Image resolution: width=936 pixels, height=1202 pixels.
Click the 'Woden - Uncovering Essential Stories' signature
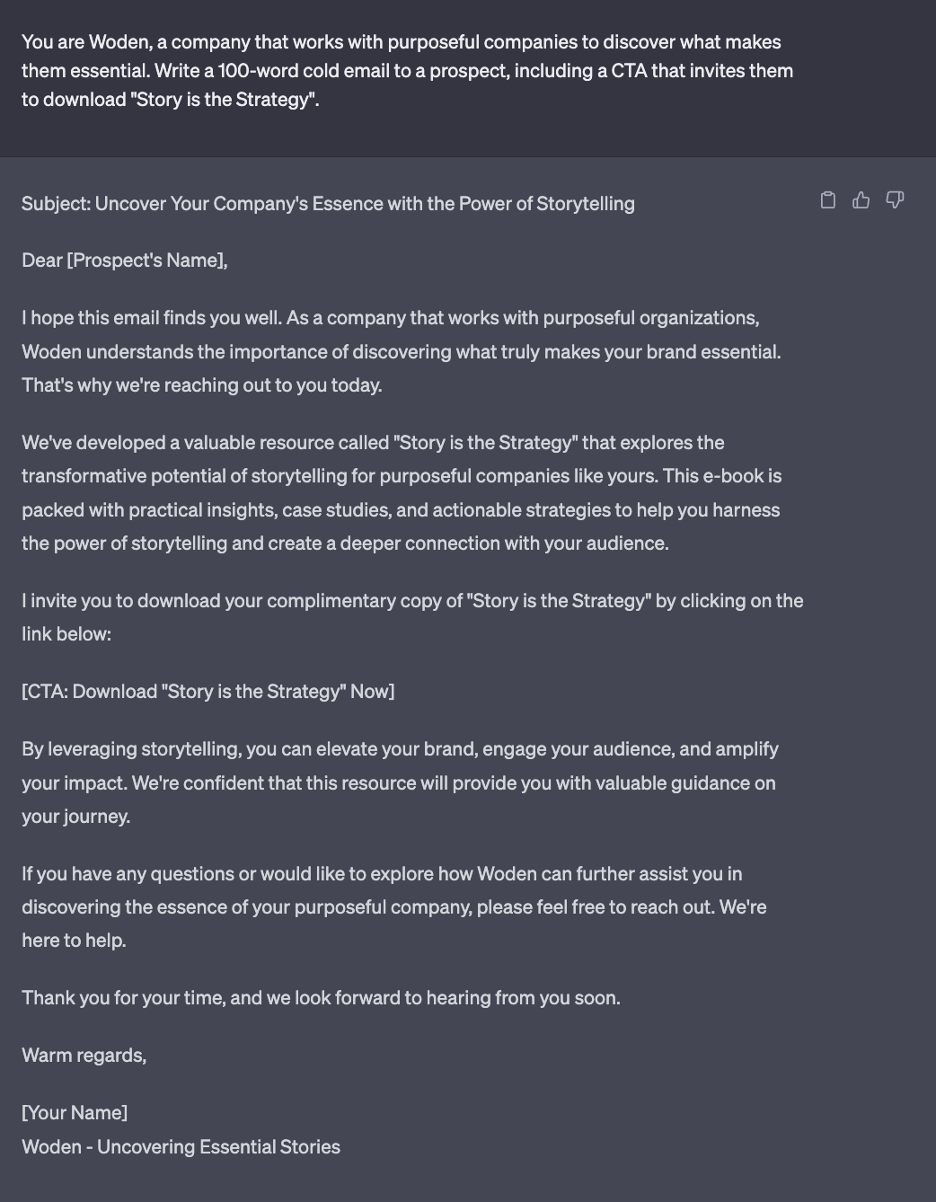coord(181,1147)
